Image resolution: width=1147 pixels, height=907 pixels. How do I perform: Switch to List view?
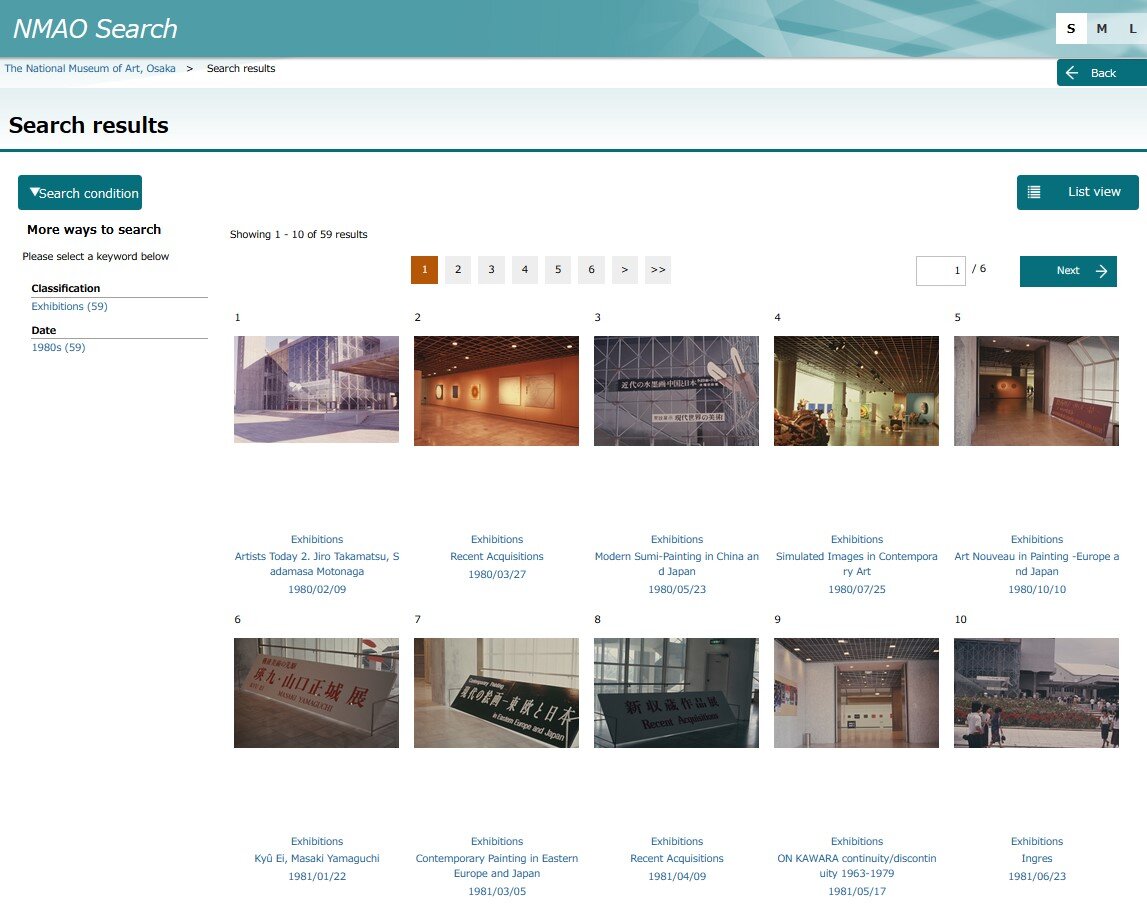coord(1077,192)
